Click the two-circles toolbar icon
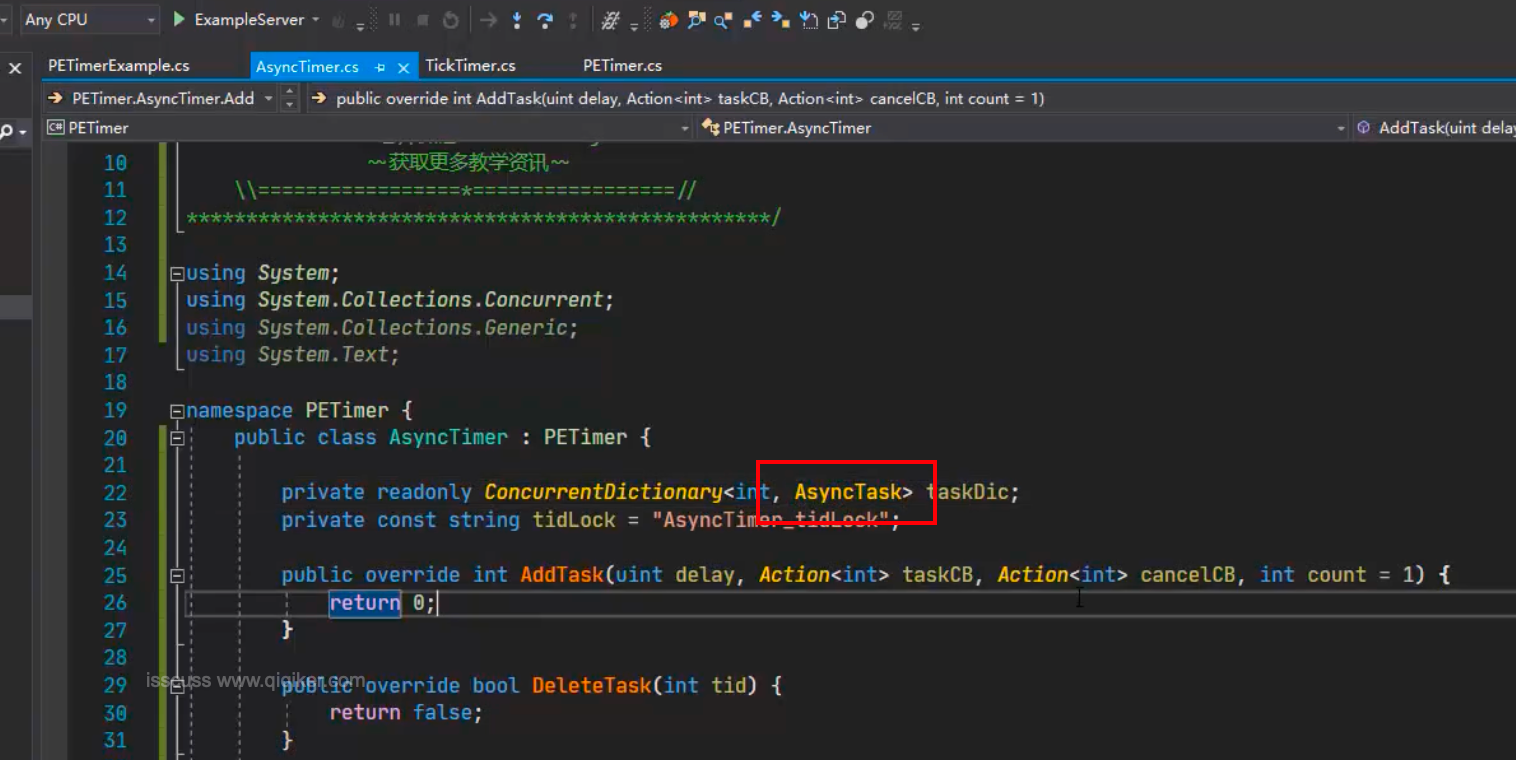1516x760 pixels. pyautogui.click(x=865, y=20)
